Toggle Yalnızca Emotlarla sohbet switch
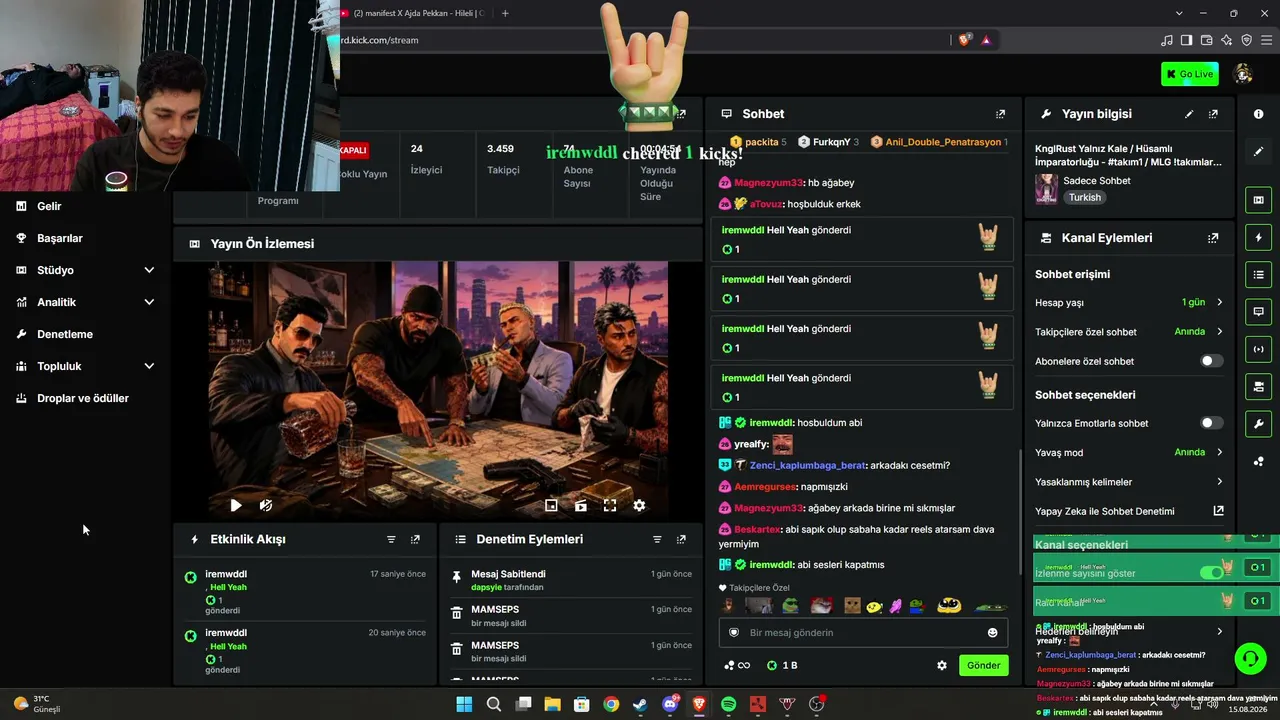 pyautogui.click(x=1211, y=423)
